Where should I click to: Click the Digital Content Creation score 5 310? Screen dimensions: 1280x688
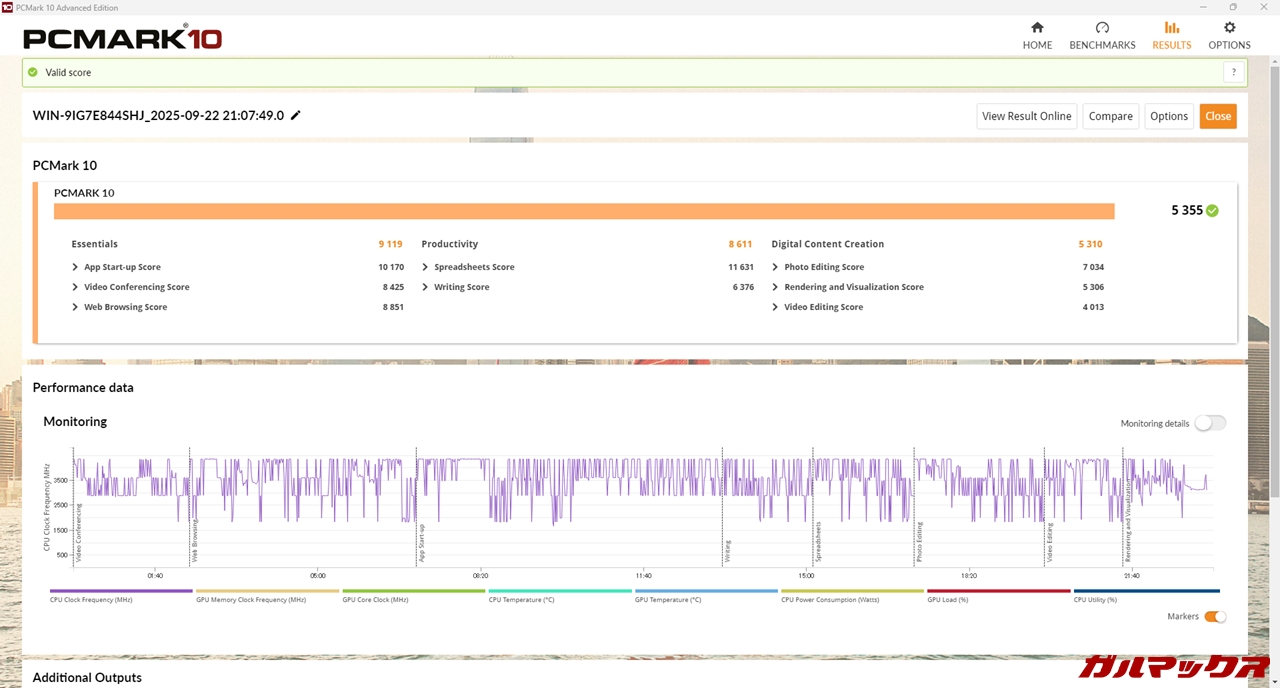coord(1090,244)
